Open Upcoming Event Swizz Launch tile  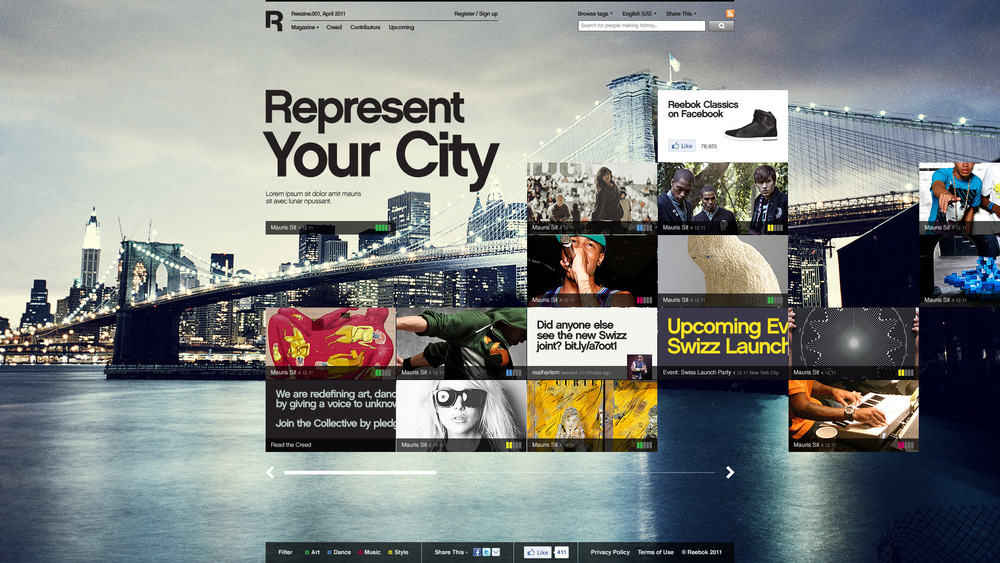tap(723, 343)
